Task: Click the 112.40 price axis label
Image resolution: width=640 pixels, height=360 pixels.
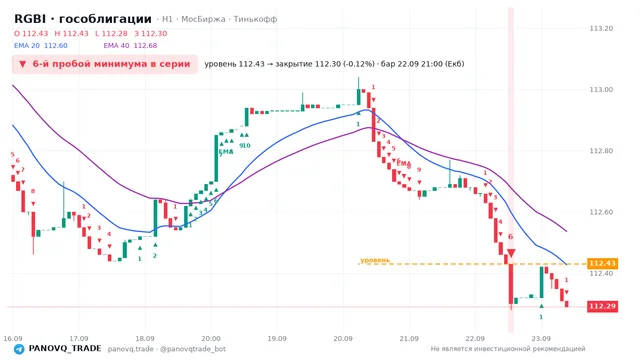Action: click(601, 273)
